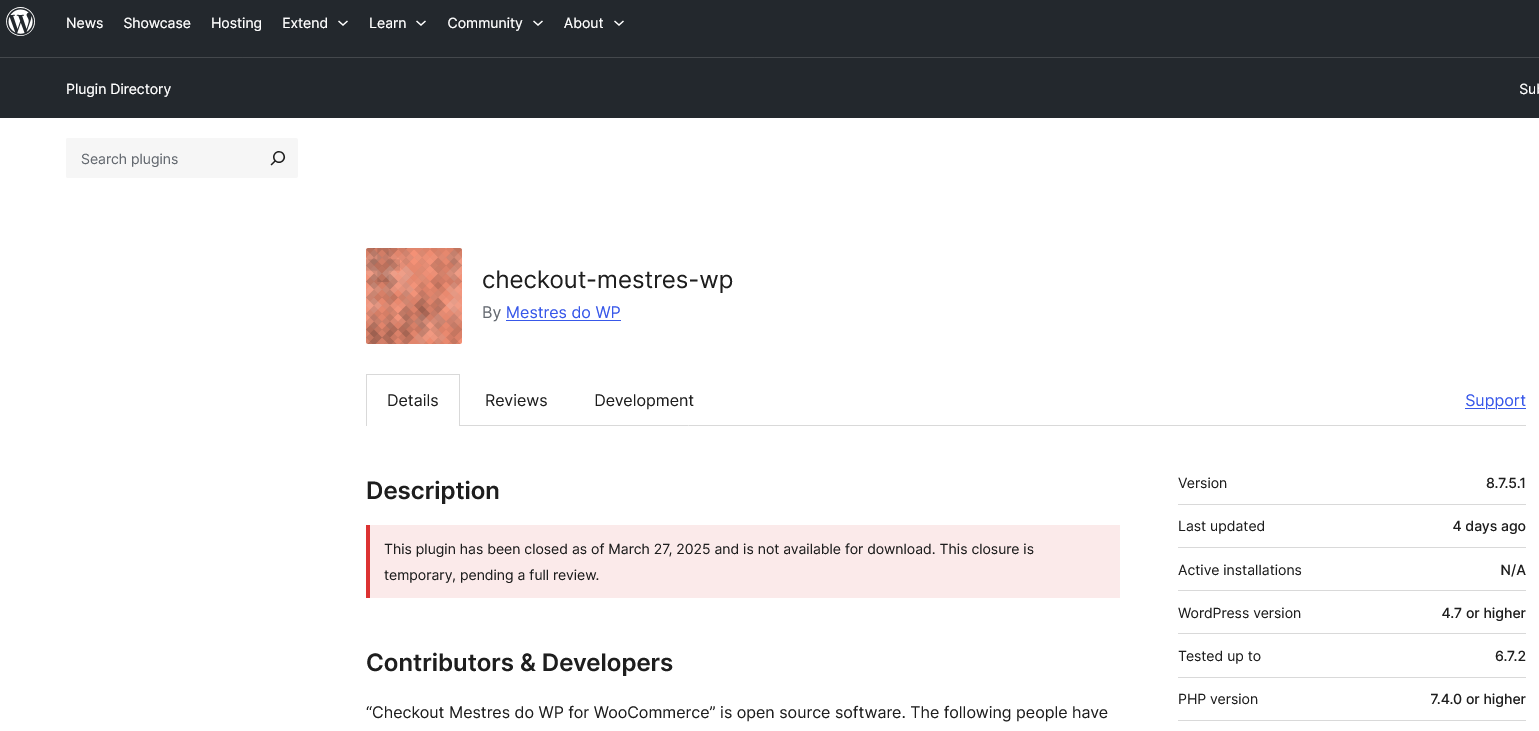
Task: Click WordPress version 4.7 or higher value
Action: 1483,613
